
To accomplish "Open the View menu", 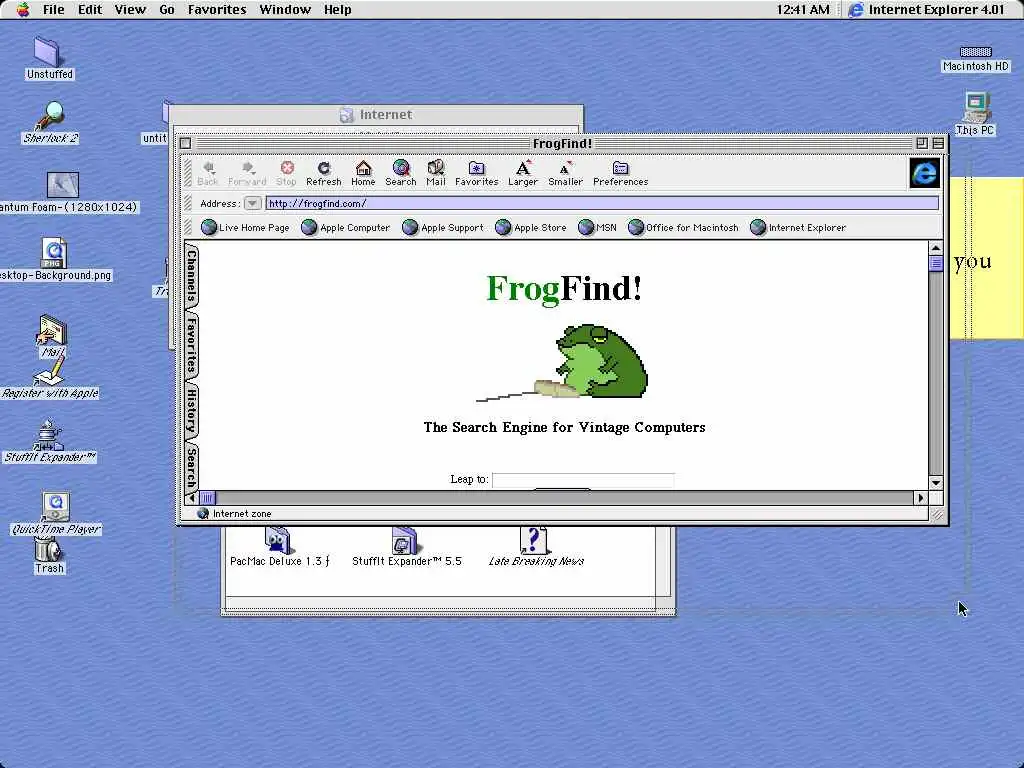I will [x=130, y=9].
